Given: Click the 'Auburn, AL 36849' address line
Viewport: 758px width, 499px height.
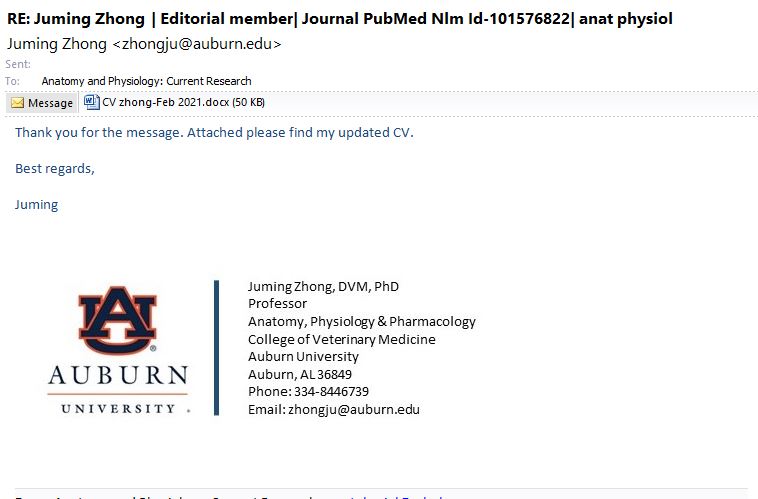Looking at the screenshot, I should pyautogui.click(x=300, y=374).
